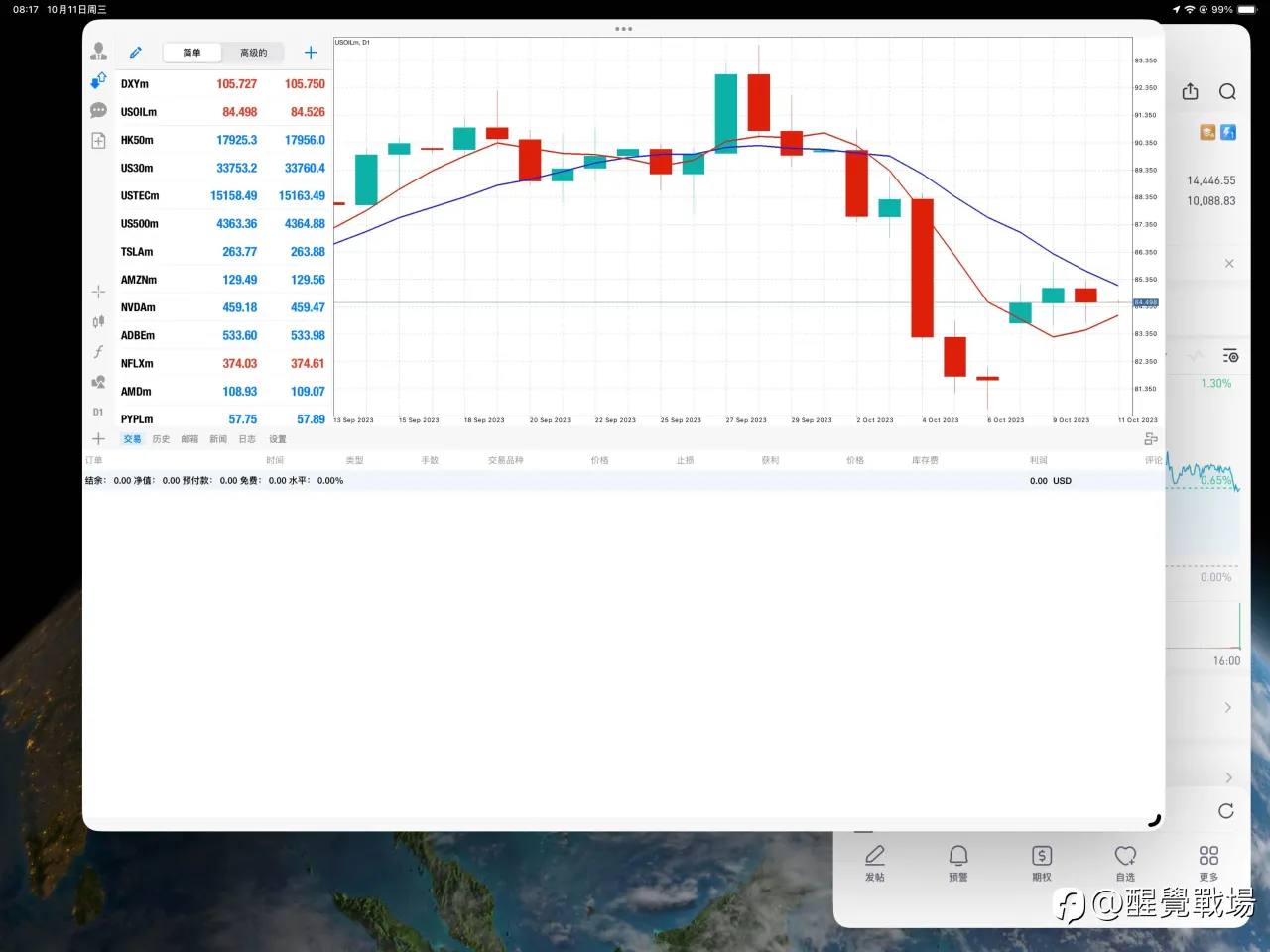
Task: Expand lower chevron row in background app
Action: pos(1228,777)
